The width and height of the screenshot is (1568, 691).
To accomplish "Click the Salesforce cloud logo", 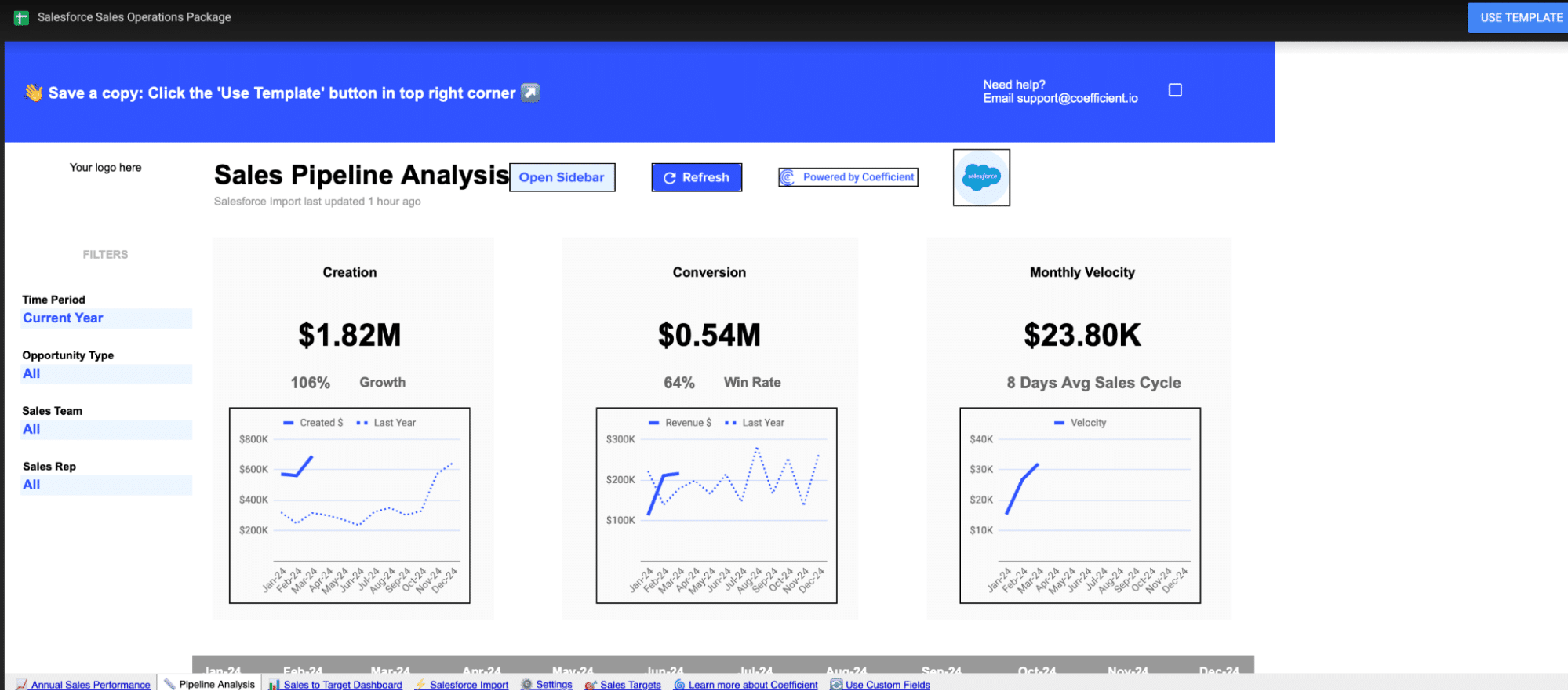I will (980, 177).
